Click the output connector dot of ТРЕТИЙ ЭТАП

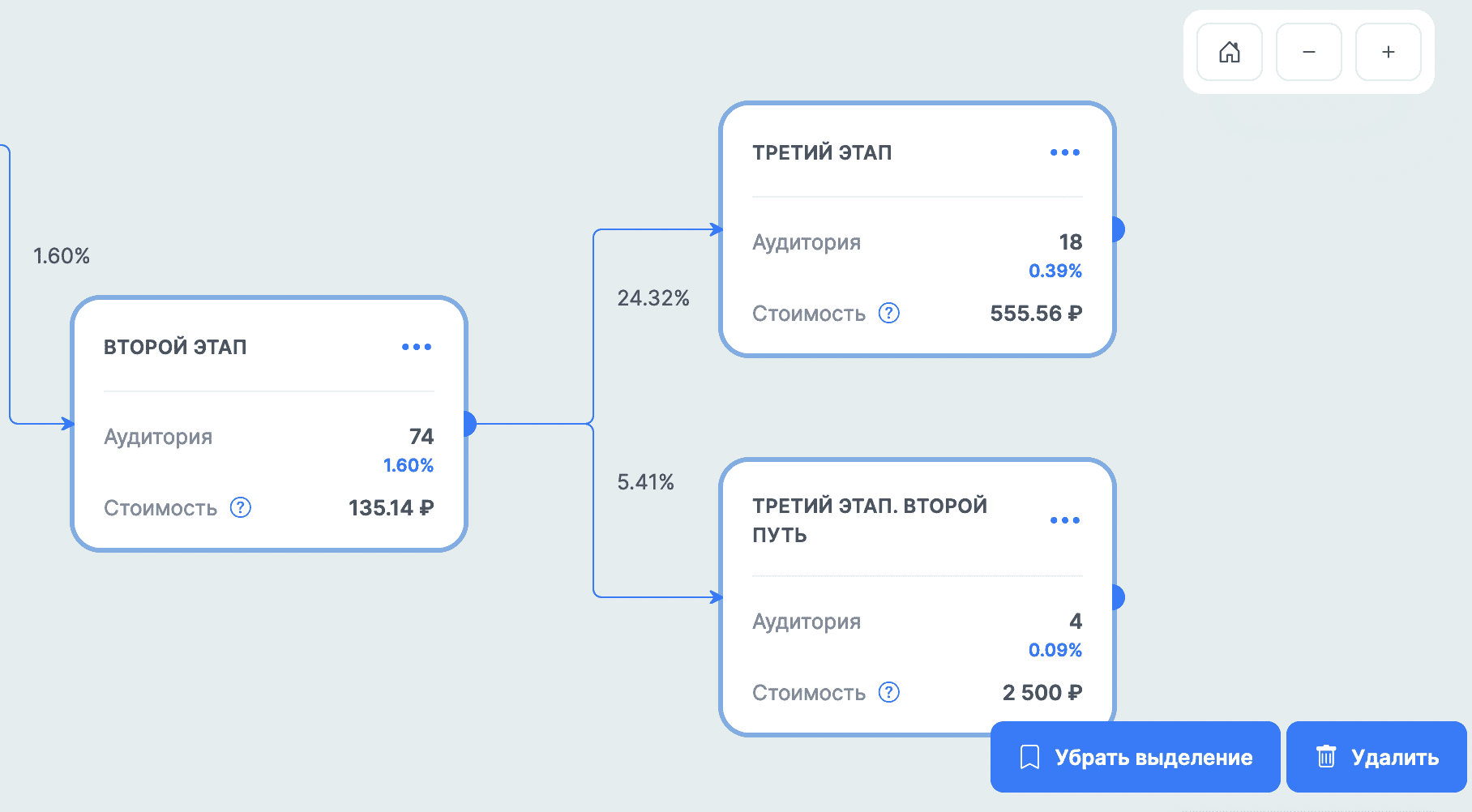(x=1117, y=229)
